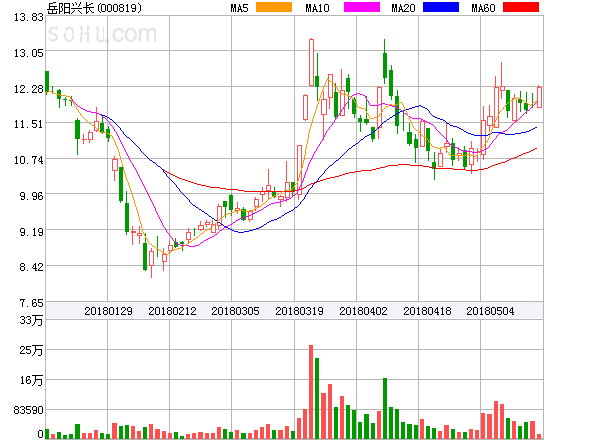Click the MA20 legend label

click(403, 8)
